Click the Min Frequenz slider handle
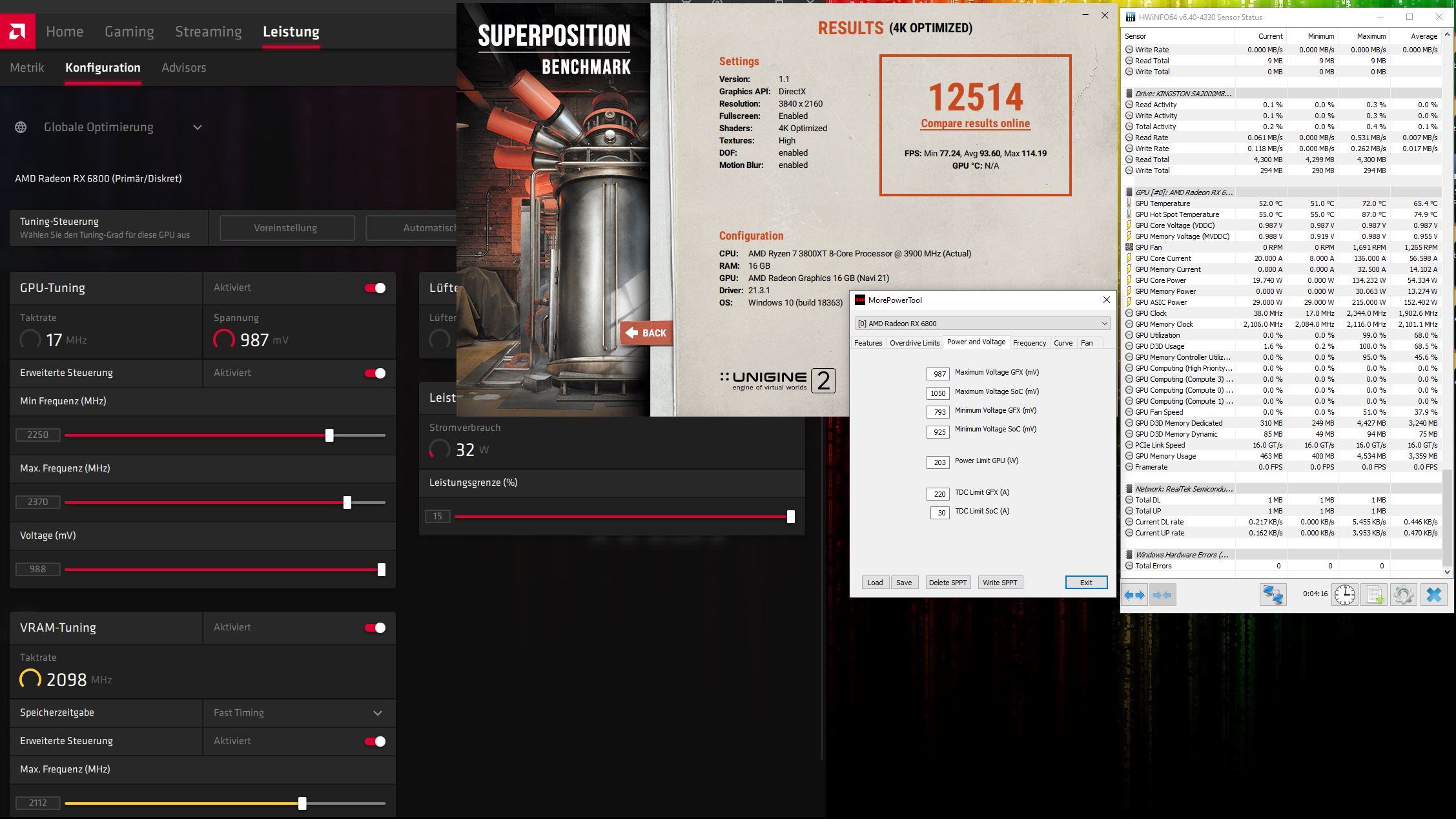Screen dimensions: 1456x819 329,435
